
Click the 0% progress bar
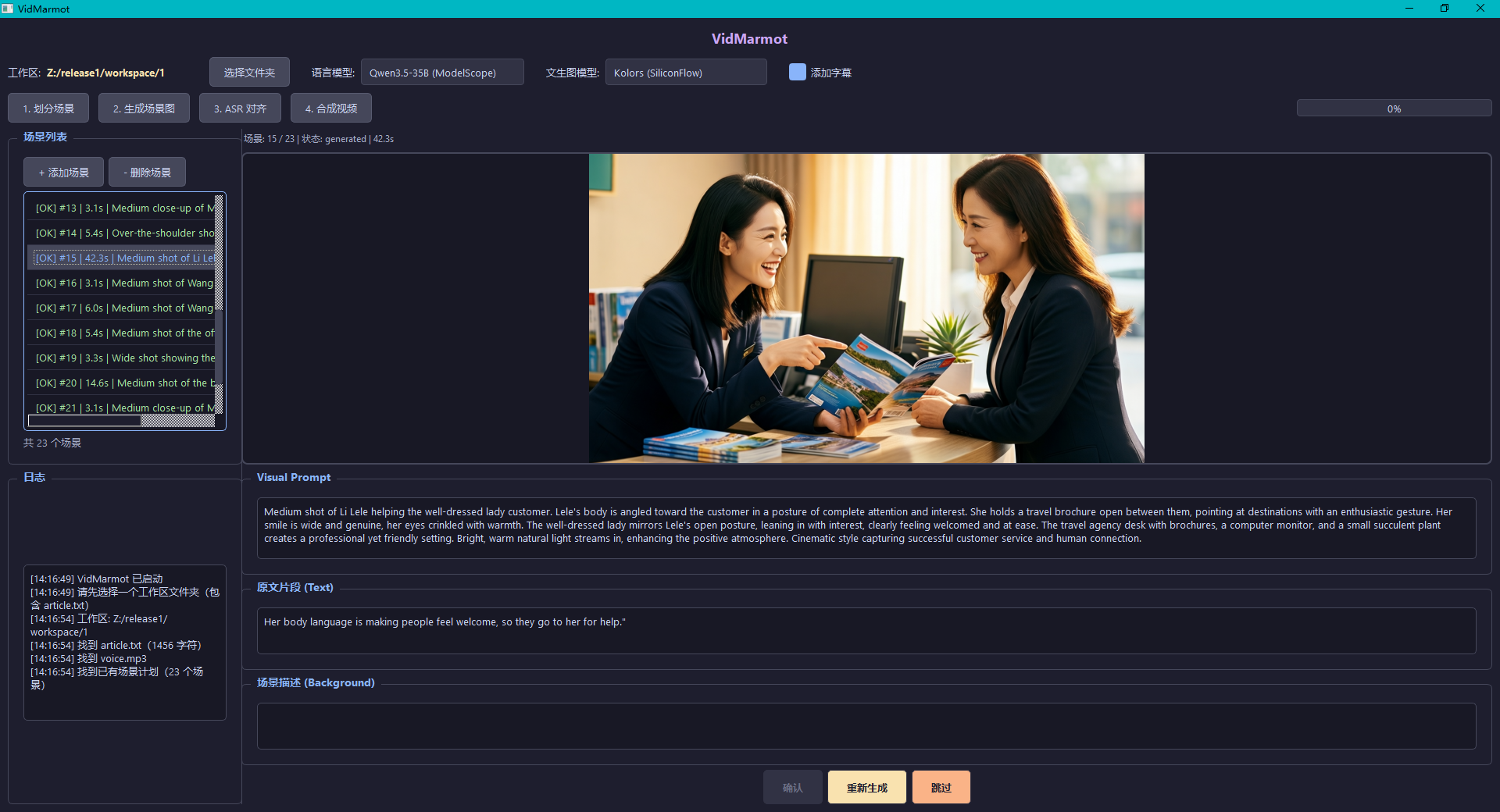[x=1394, y=108]
